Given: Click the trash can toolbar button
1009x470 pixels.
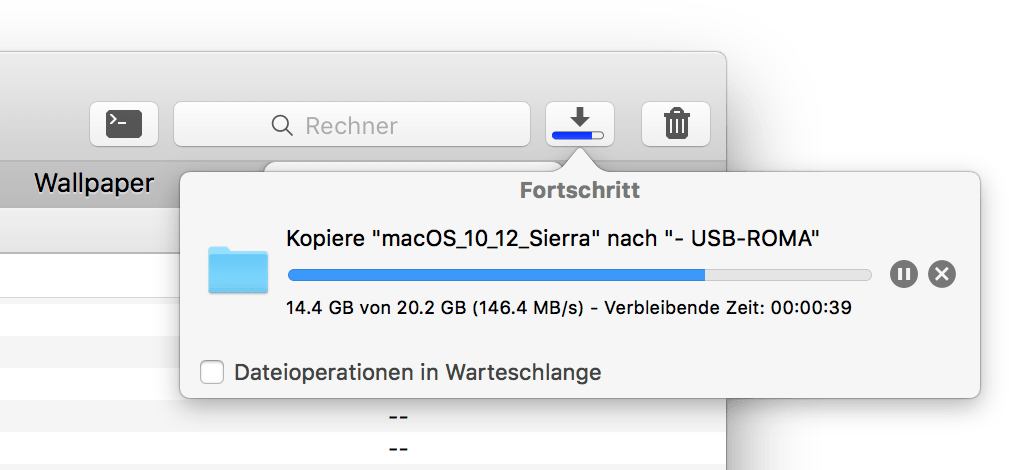Looking at the screenshot, I should tap(676, 124).
